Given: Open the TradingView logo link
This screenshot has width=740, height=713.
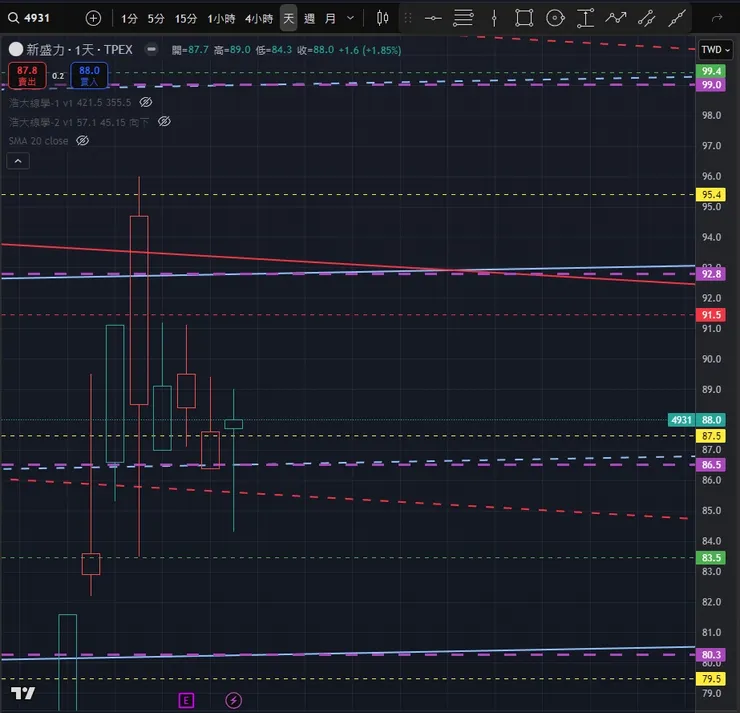Looking at the screenshot, I should [x=23, y=693].
